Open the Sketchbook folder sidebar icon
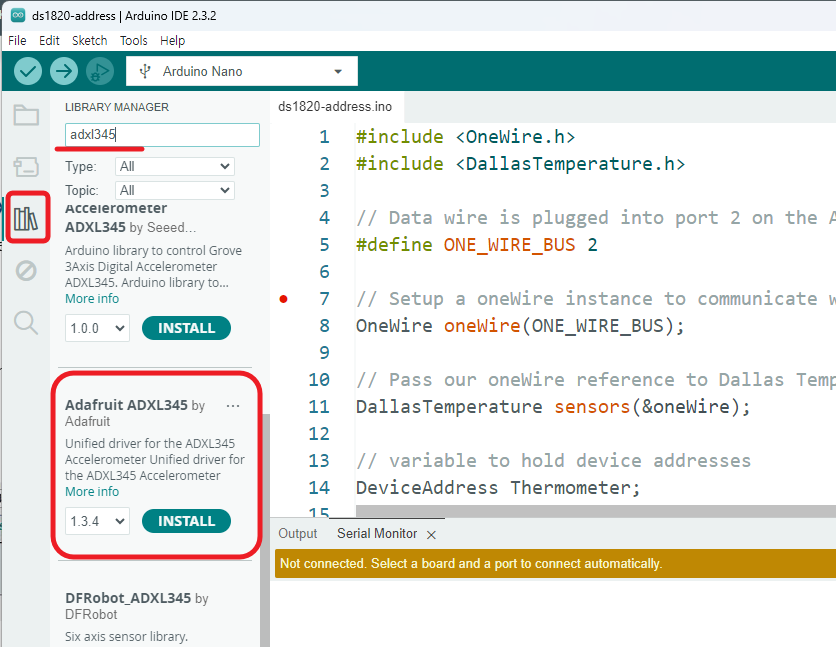 click(26, 115)
